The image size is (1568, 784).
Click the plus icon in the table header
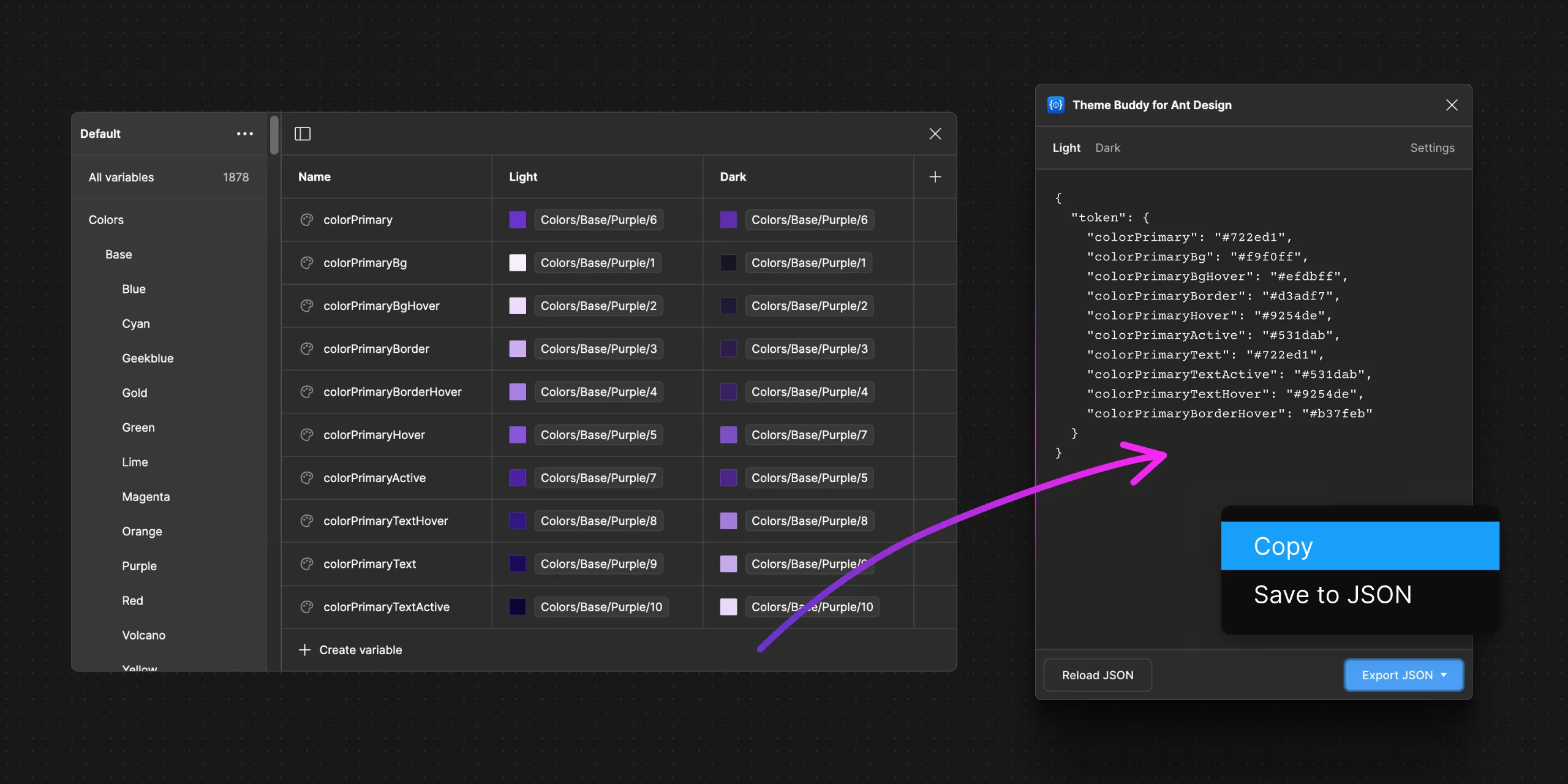935,176
